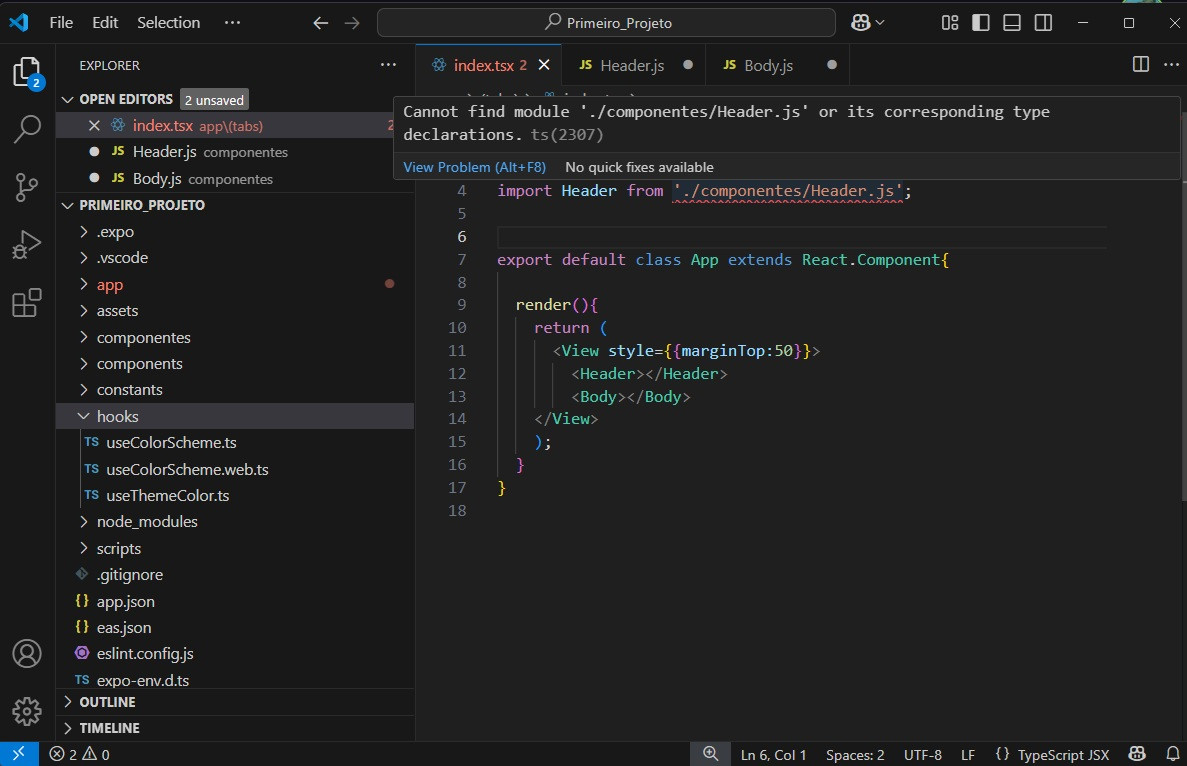Open the Edit menu
1187x766 pixels.
coord(105,23)
